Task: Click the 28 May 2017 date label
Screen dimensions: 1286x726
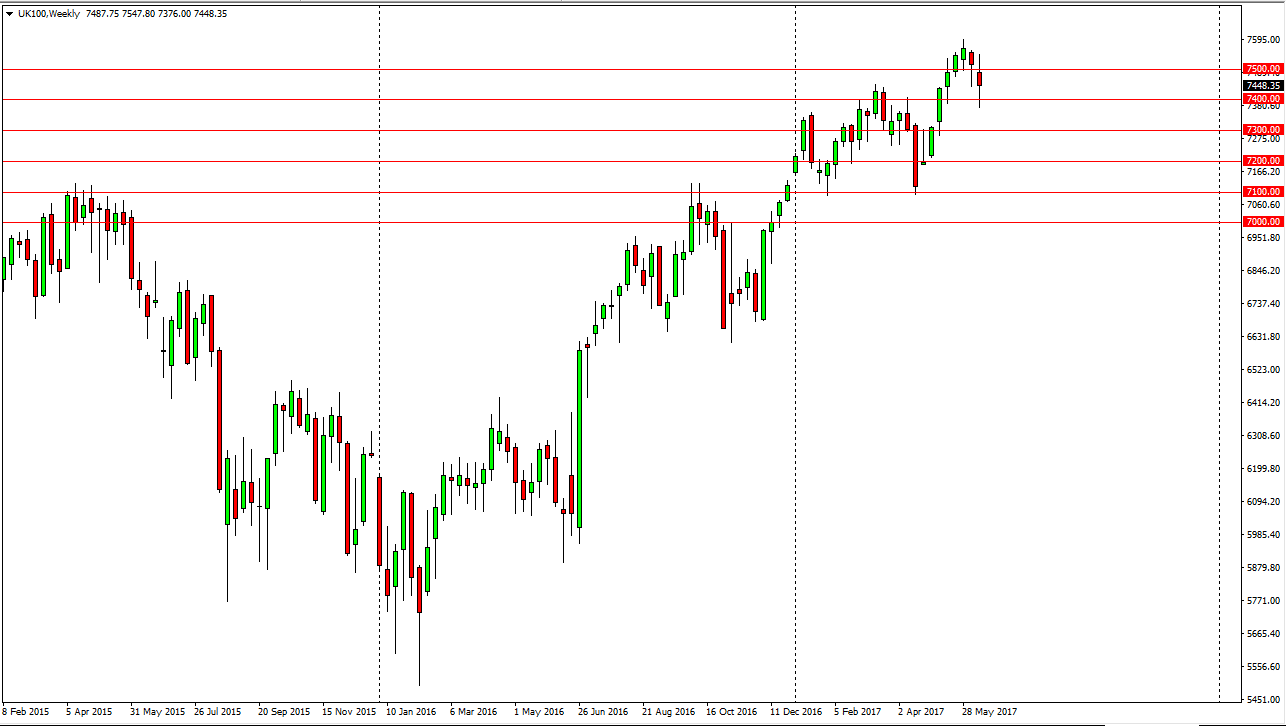Action: (x=991, y=713)
